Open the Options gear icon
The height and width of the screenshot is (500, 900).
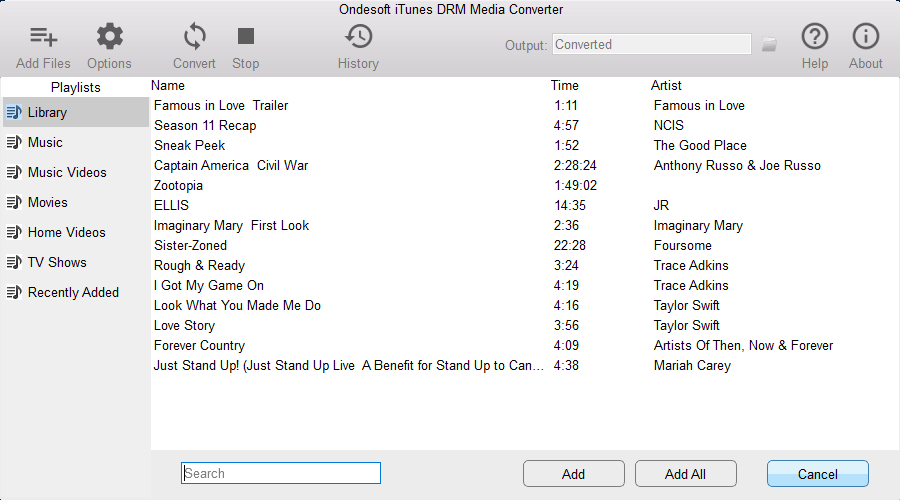pyautogui.click(x=109, y=38)
